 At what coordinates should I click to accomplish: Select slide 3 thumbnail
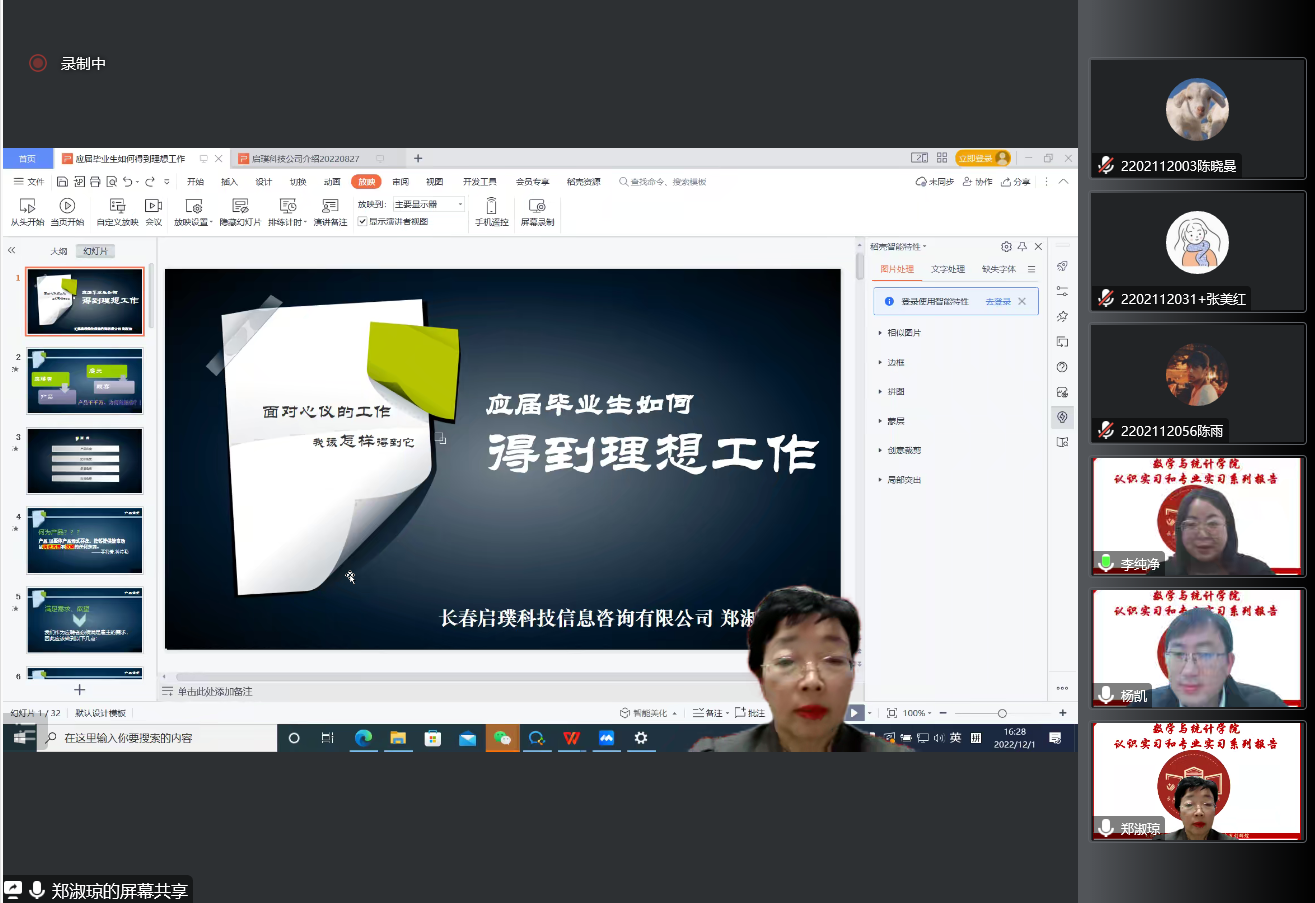[x=85, y=461]
